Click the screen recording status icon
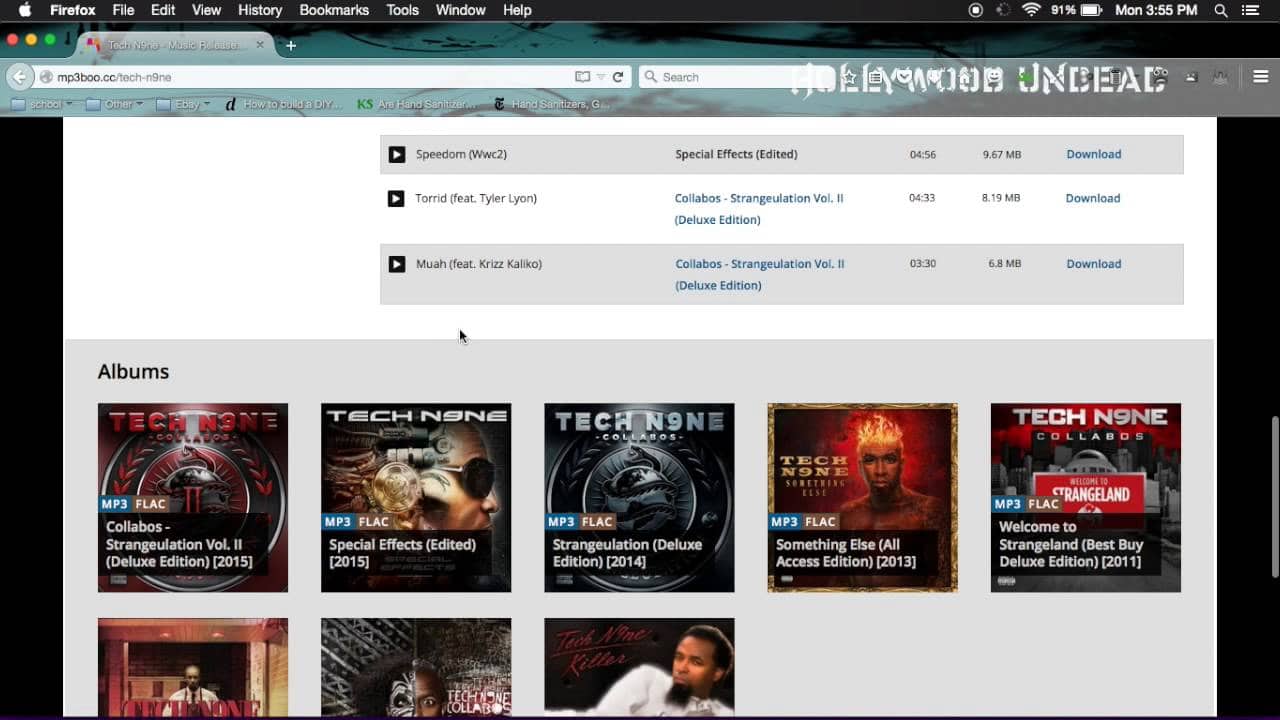 pyautogui.click(x=976, y=10)
